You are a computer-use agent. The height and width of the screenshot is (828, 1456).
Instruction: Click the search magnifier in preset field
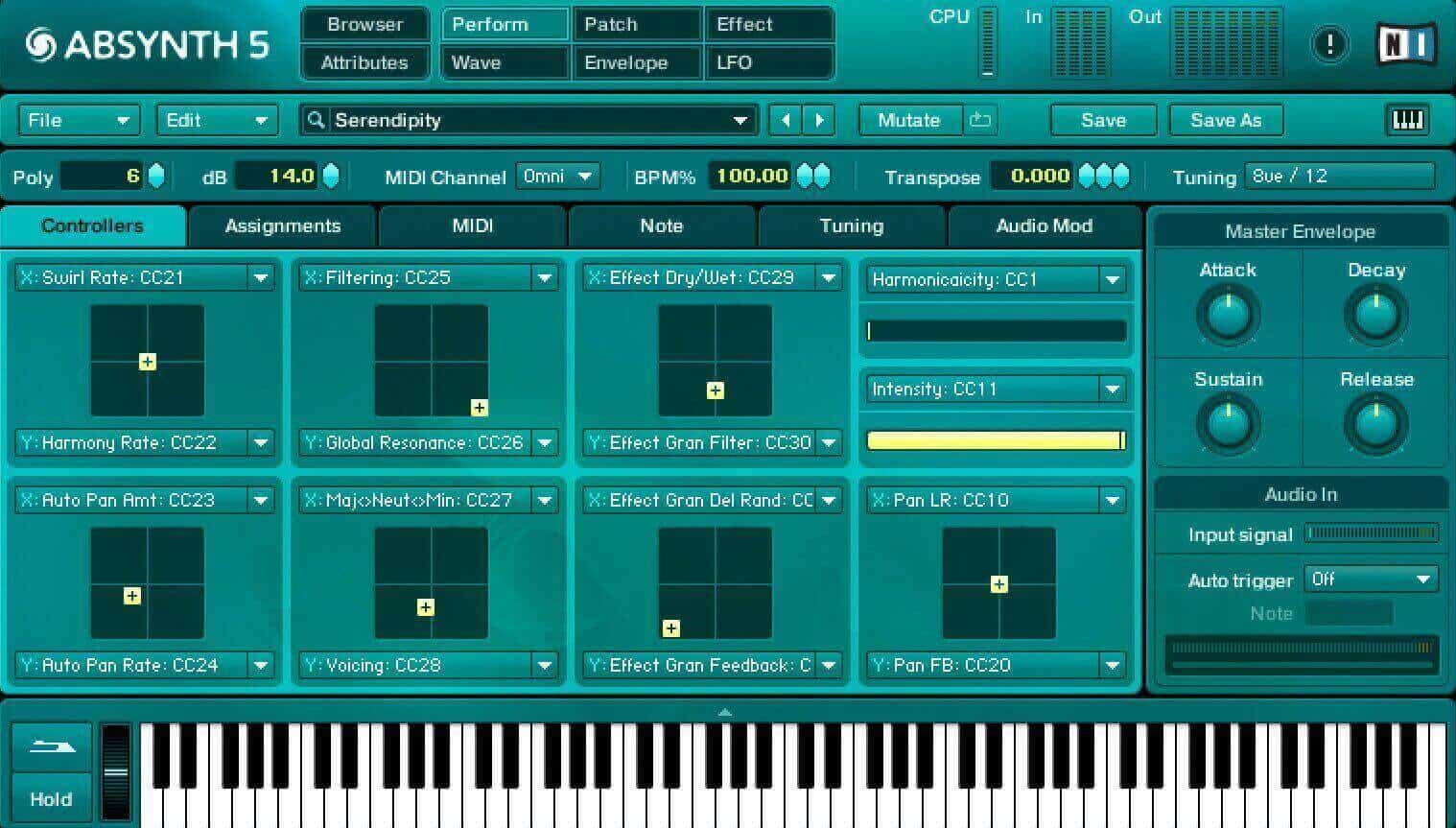pos(316,120)
